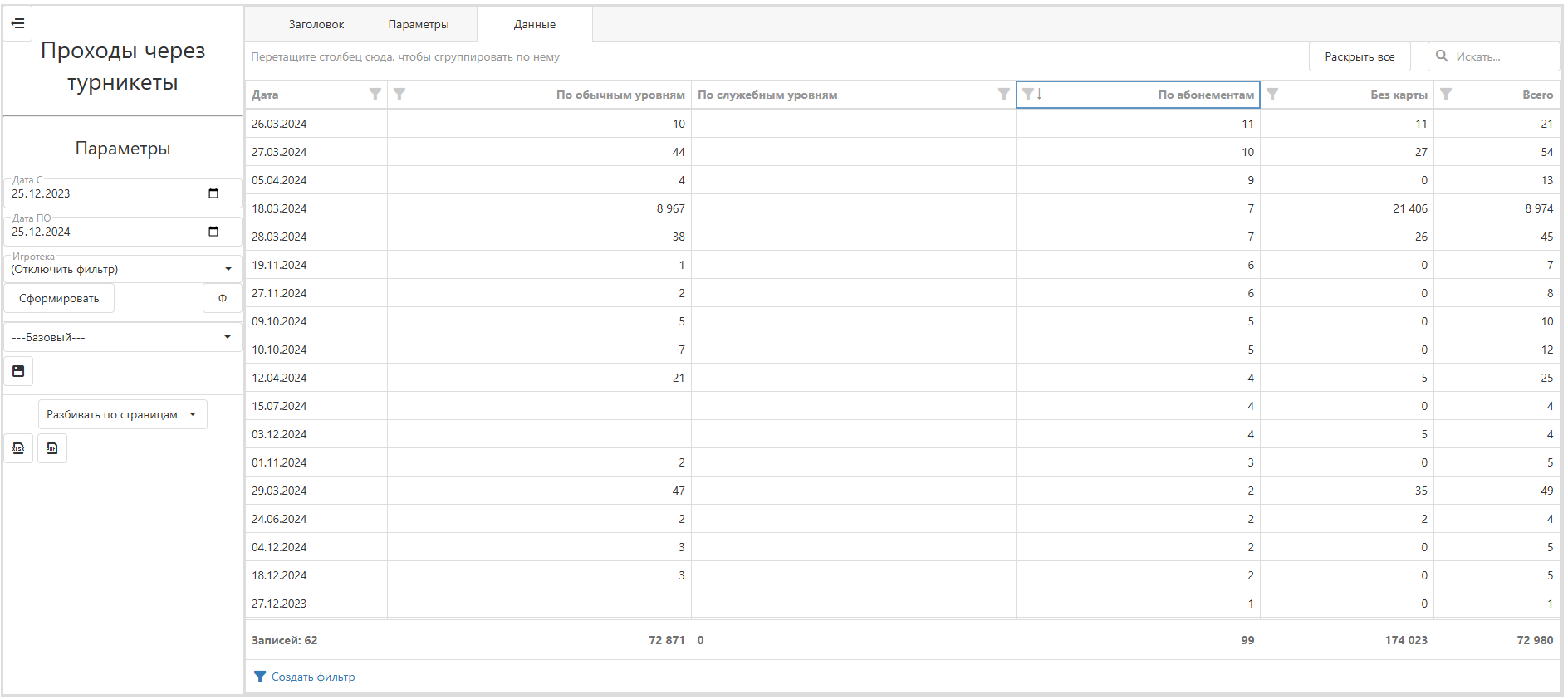Viewport: 1568px width, 699px height.
Task: Switch to the Параметры tab
Action: (419, 24)
